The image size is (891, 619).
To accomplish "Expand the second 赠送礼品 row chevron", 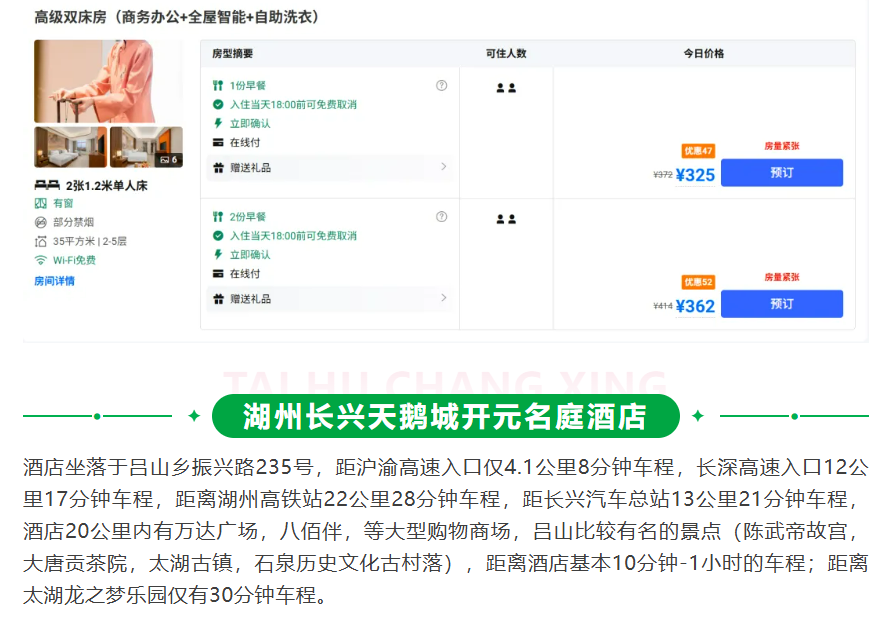I will point(443,298).
